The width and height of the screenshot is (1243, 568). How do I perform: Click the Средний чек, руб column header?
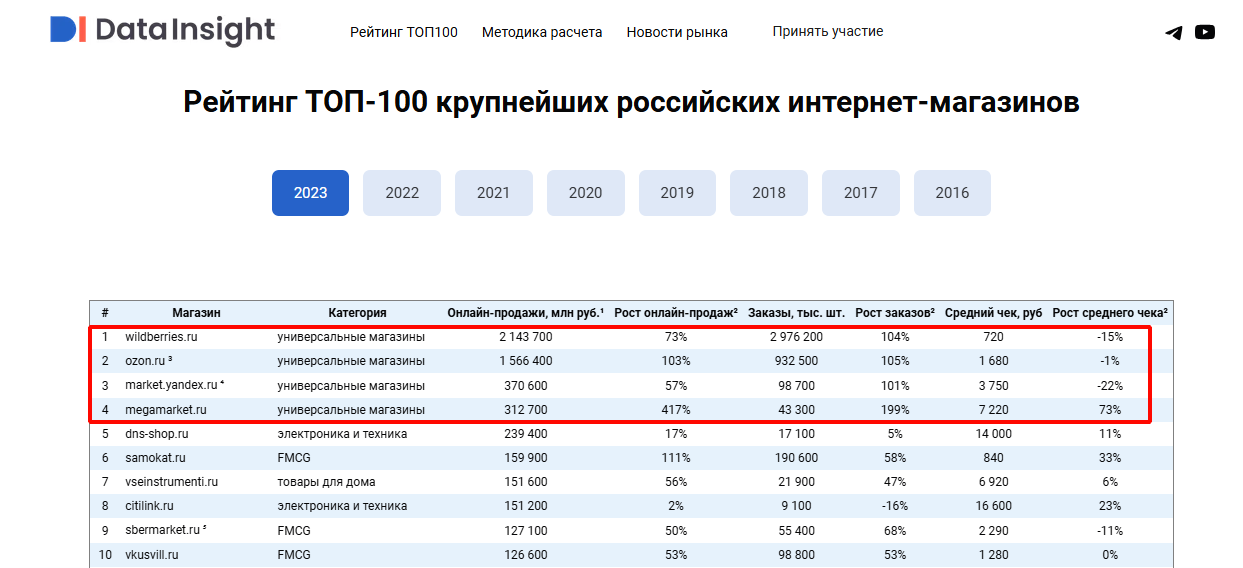point(993,313)
